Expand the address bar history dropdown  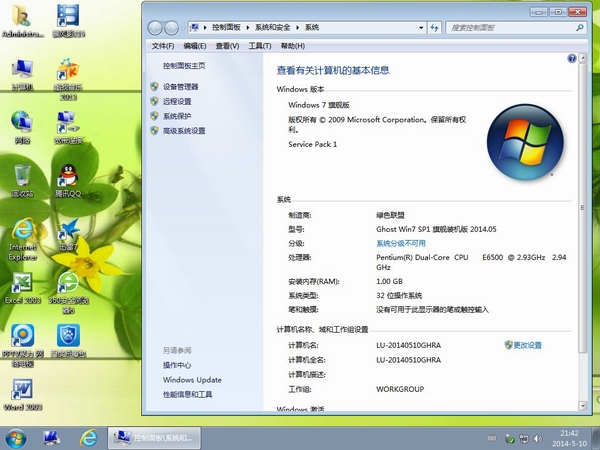pos(421,28)
